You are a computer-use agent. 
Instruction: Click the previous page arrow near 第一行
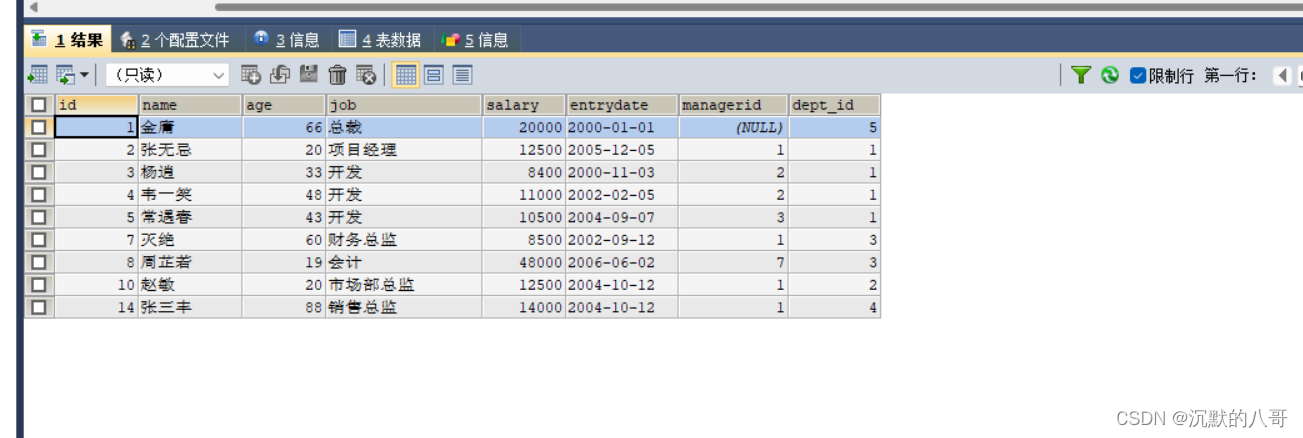point(1282,76)
